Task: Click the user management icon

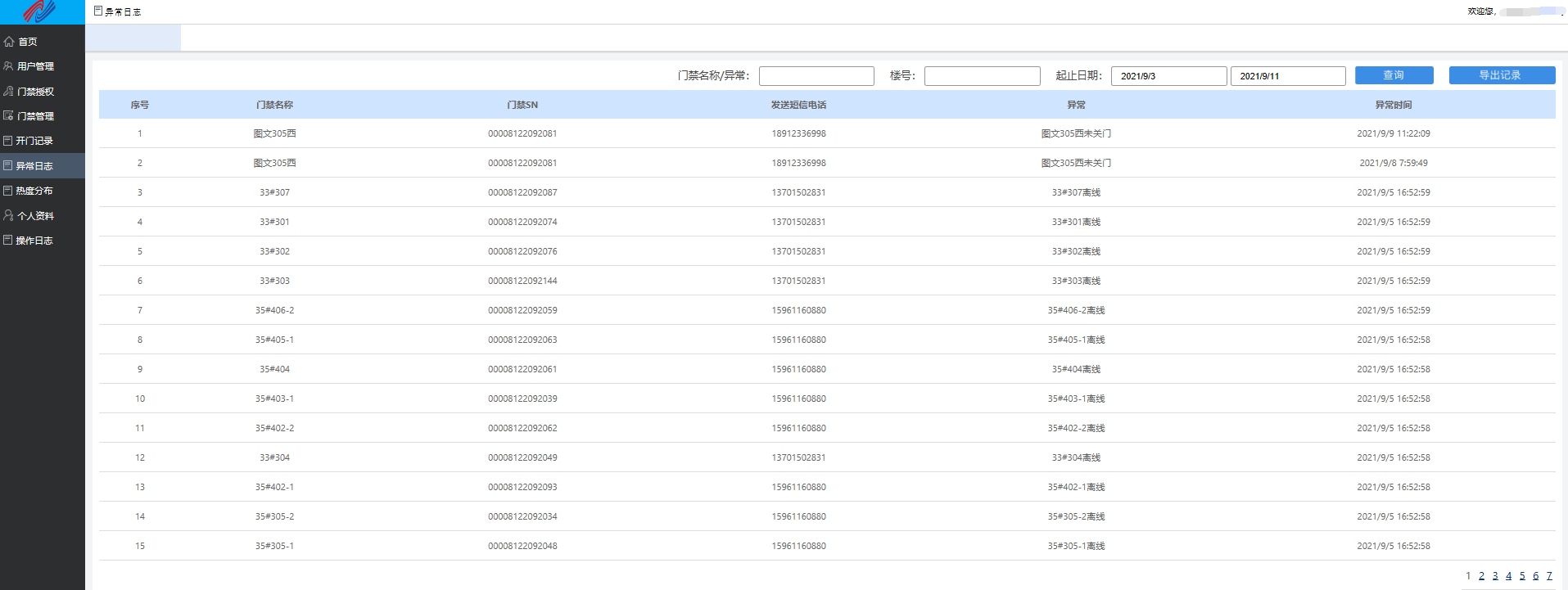Action: click(9, 66)
